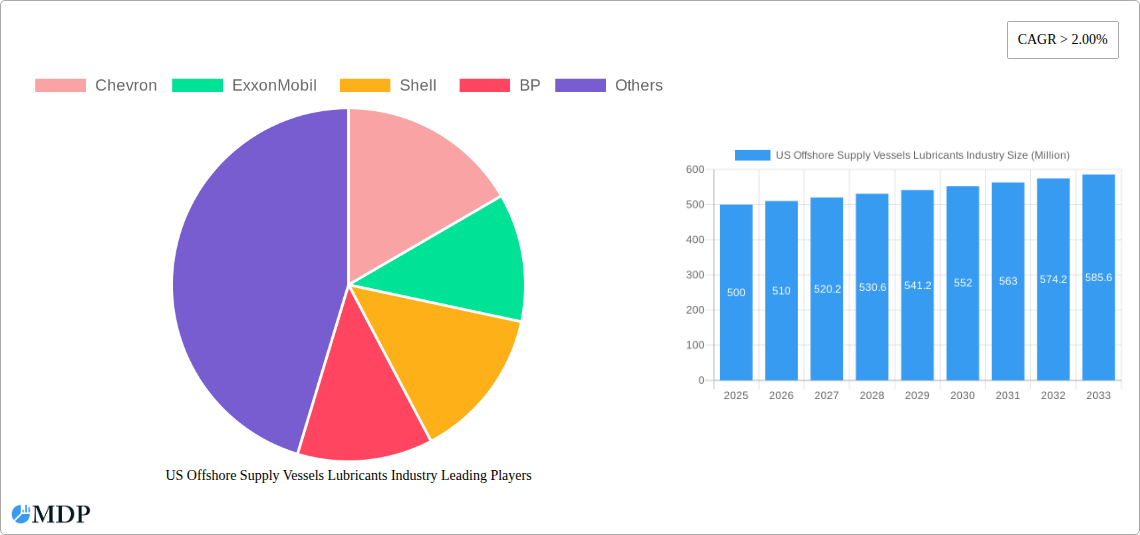This screenshot has height=535, width=1140.
Task: Click the 2029 x-axis label
Action: tap(917, 395)
